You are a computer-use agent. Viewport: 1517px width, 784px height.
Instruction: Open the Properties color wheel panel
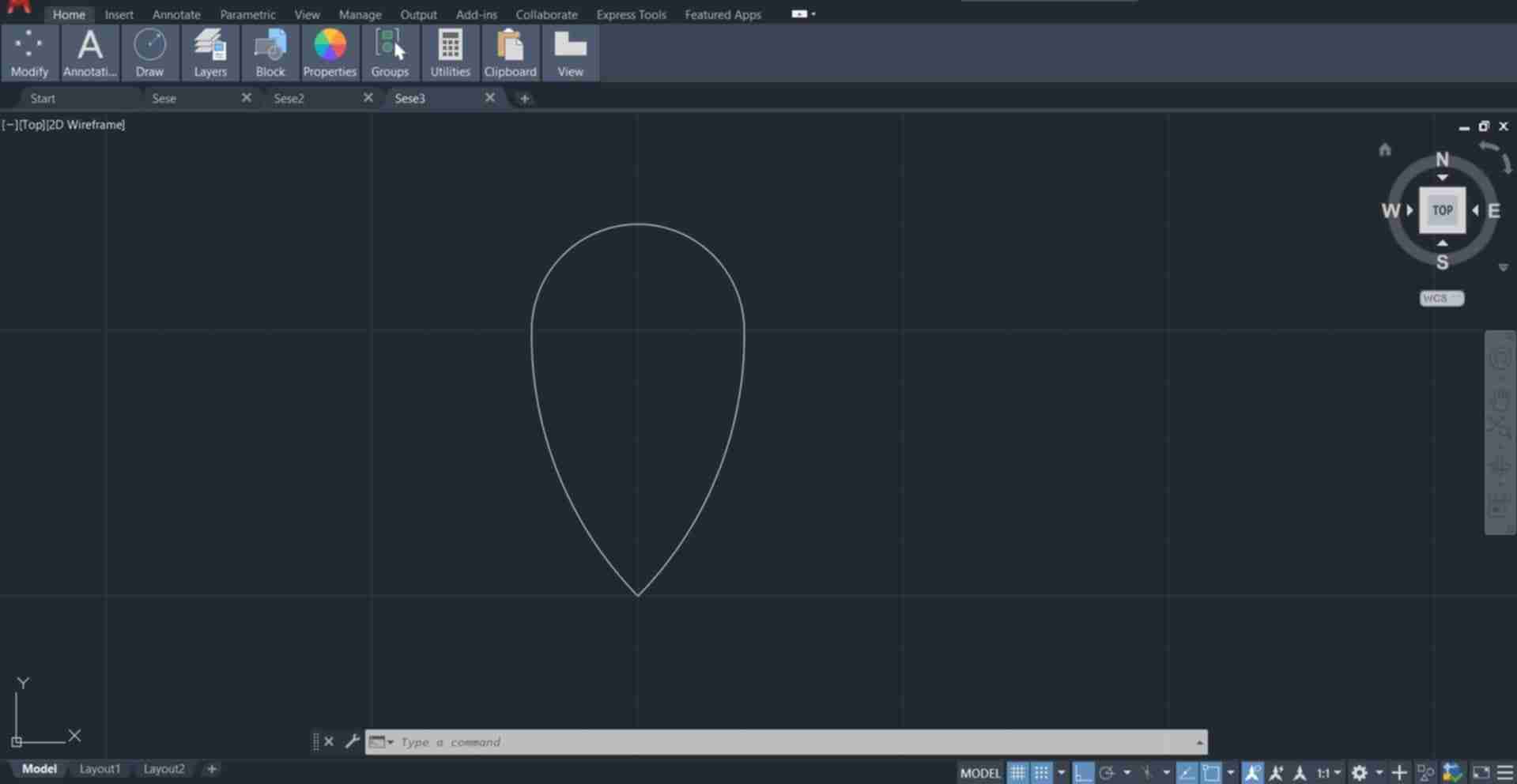(x=330, y=53)
